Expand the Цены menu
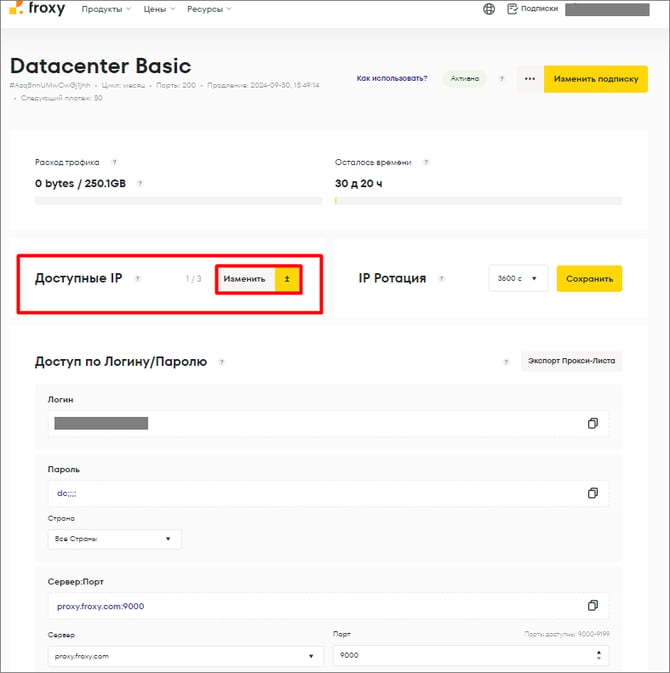Image resolution: width=670 pixels, height=673 pixels. [159, 9]
